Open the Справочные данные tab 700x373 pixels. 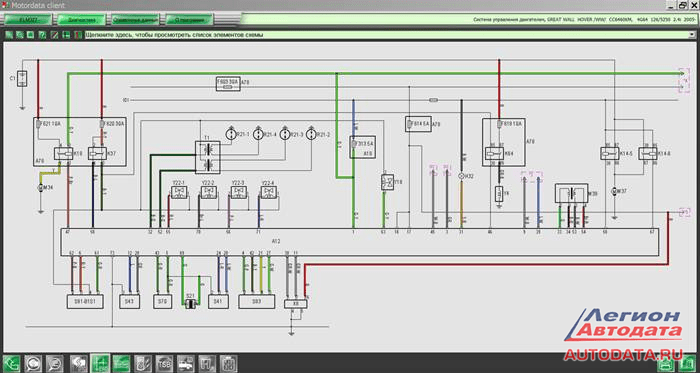pyautogui.click(x=135, y=20)
